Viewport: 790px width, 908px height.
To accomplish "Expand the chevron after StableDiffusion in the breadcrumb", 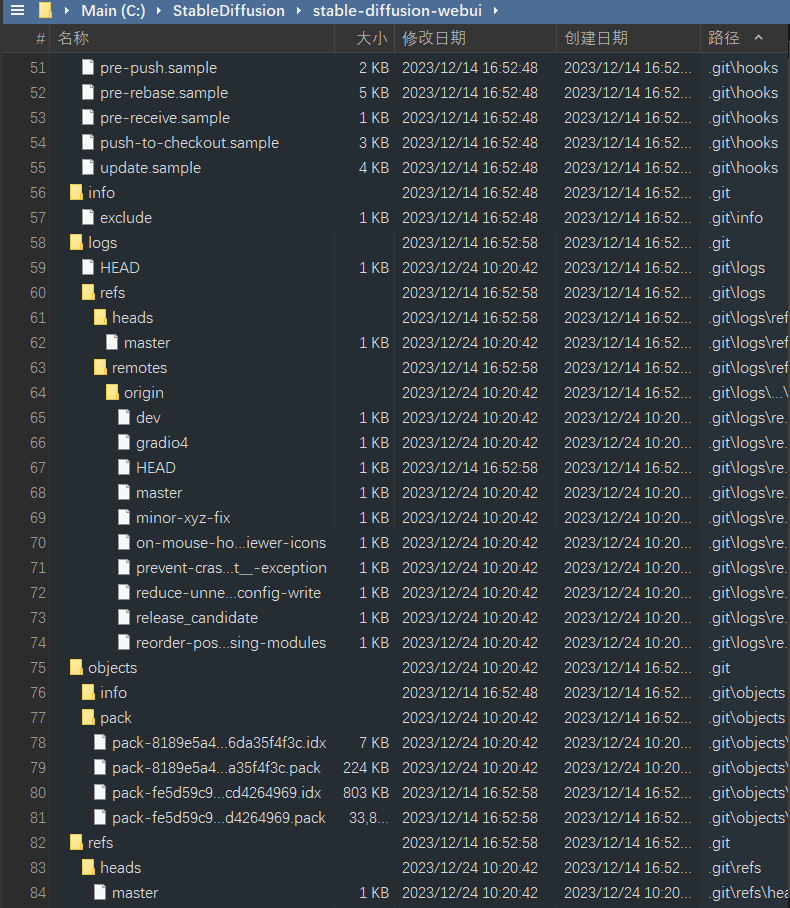I will point(299,11).
